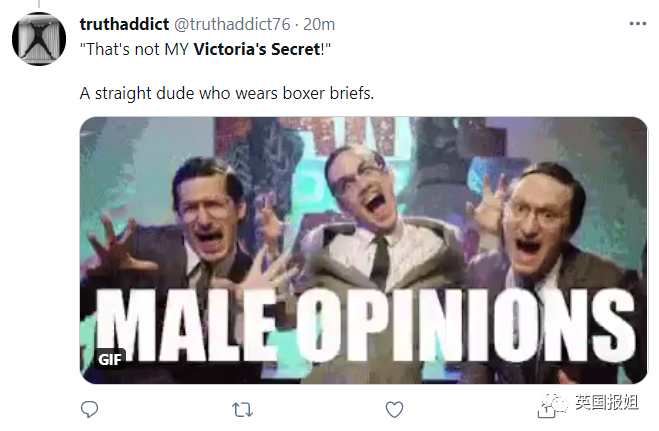Screen dimensions: 659x431
Task: Click the reply speech bubble icon
Action: pos(89,410)
